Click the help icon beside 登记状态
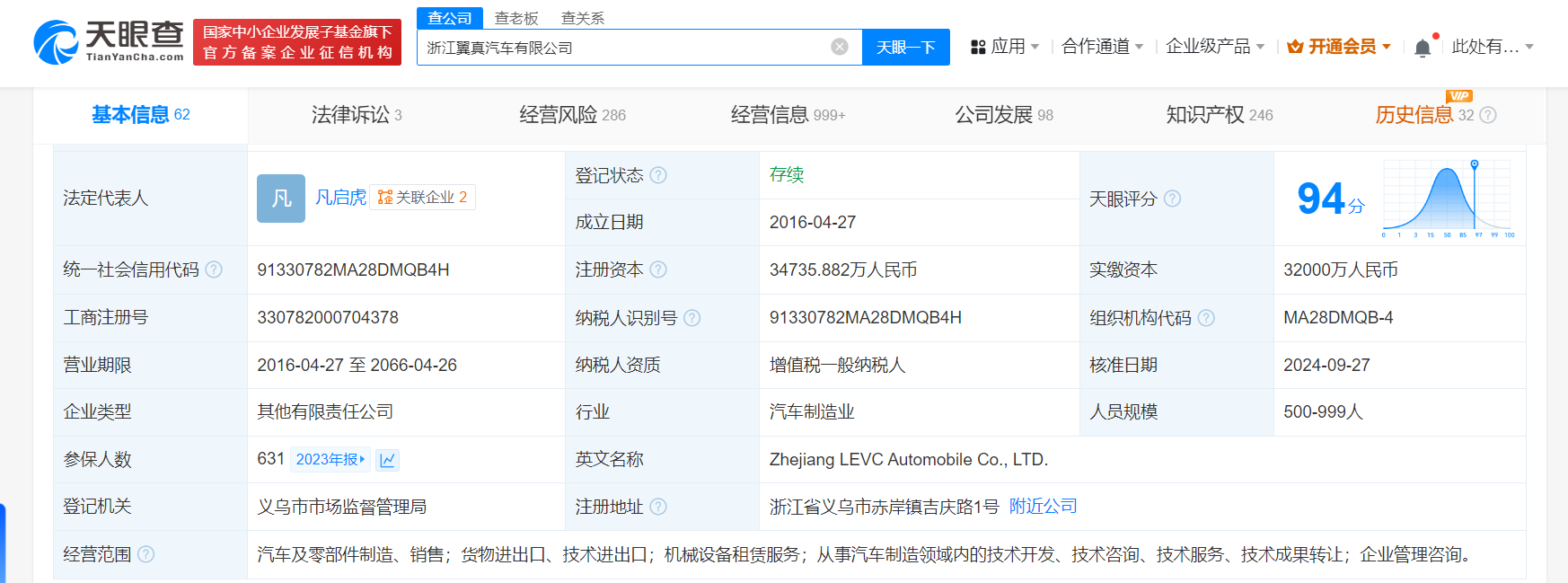 658,175
